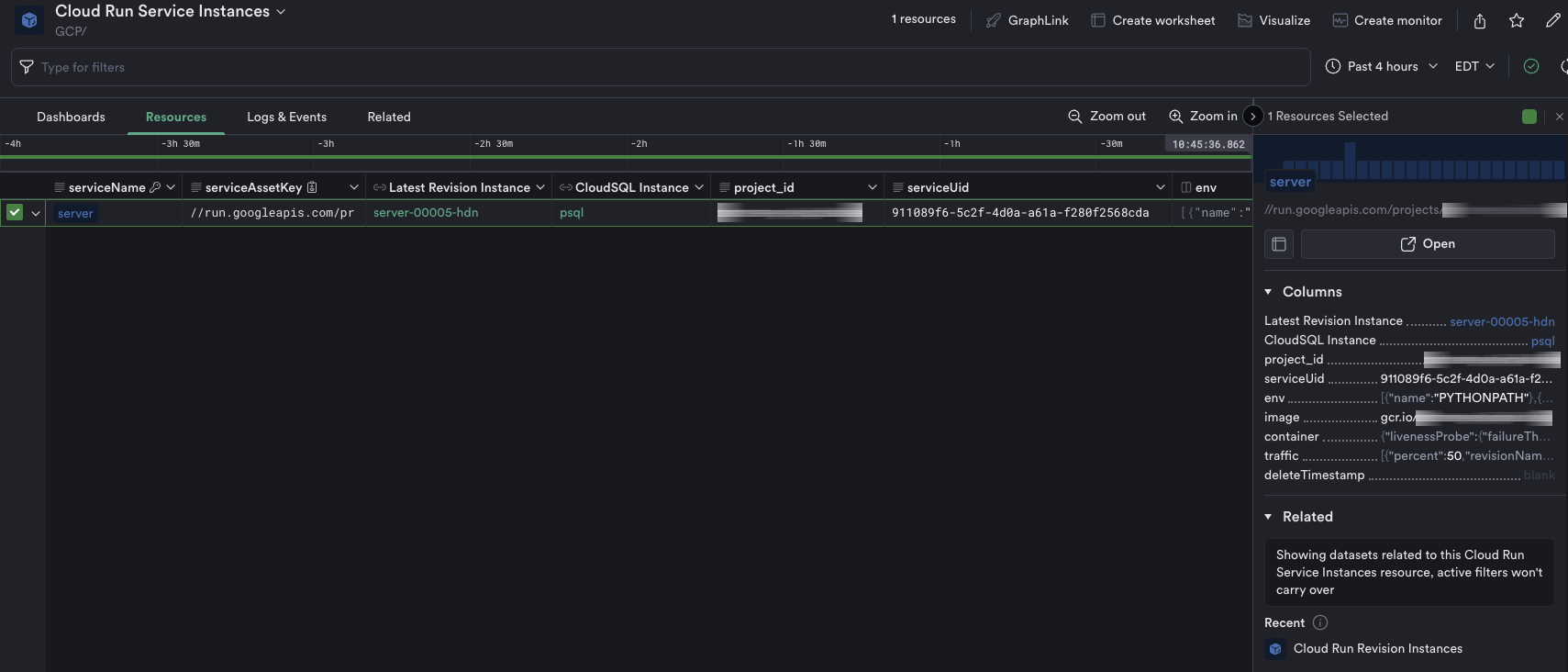The height and width of the screenshot is (672, 1568).
Task: Close the resources selected side panel
Action: pyautogui.click(x=1559, y=117)
